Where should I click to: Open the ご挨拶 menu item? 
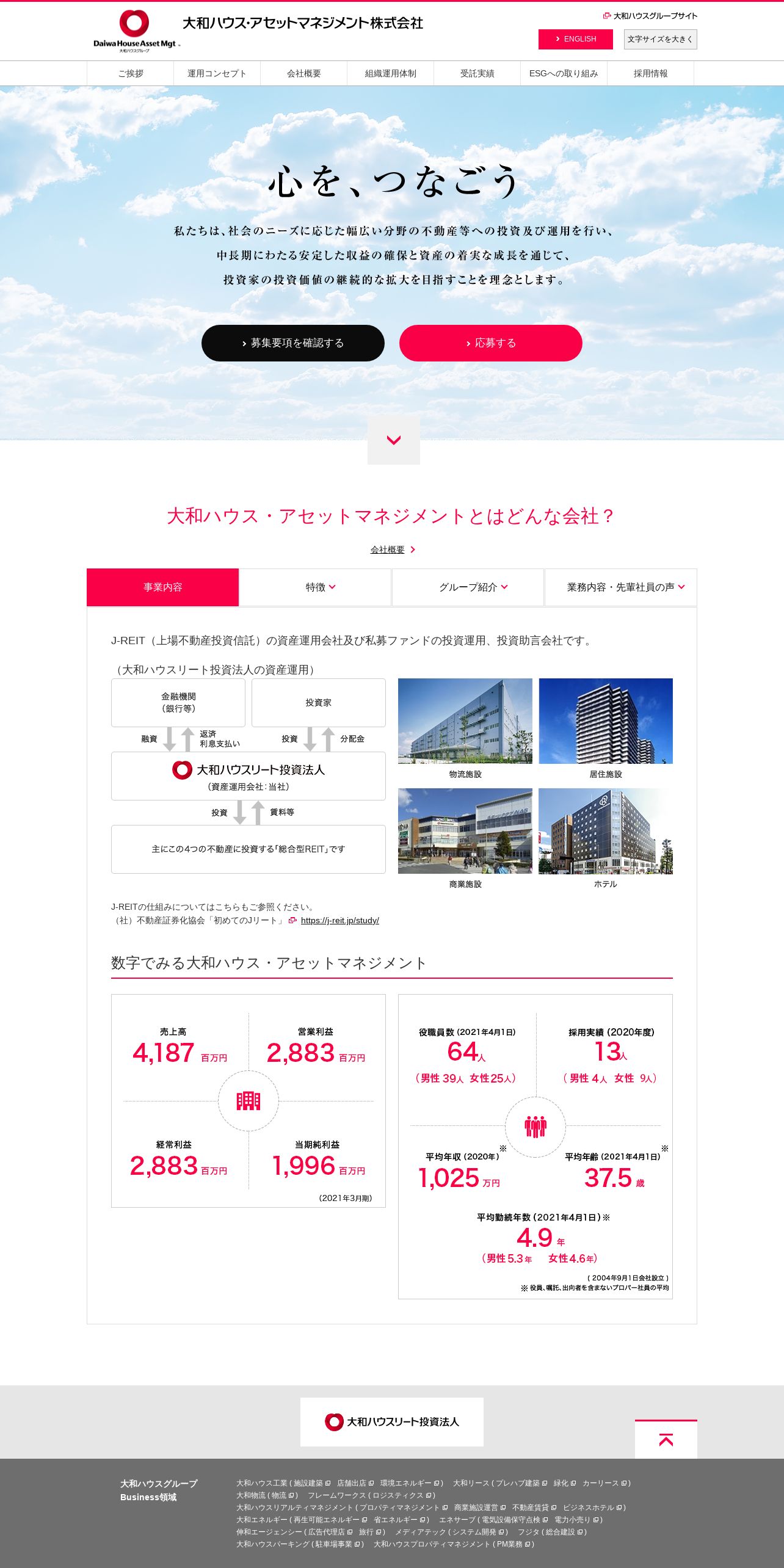click(131, 73)
